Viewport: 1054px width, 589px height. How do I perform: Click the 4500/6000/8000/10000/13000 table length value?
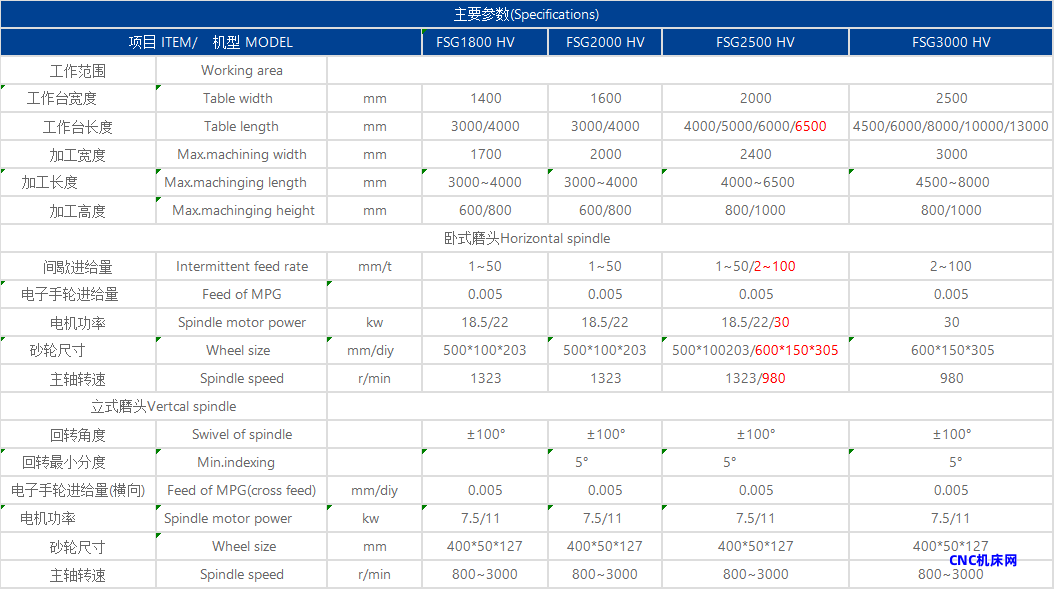(951, 126)
